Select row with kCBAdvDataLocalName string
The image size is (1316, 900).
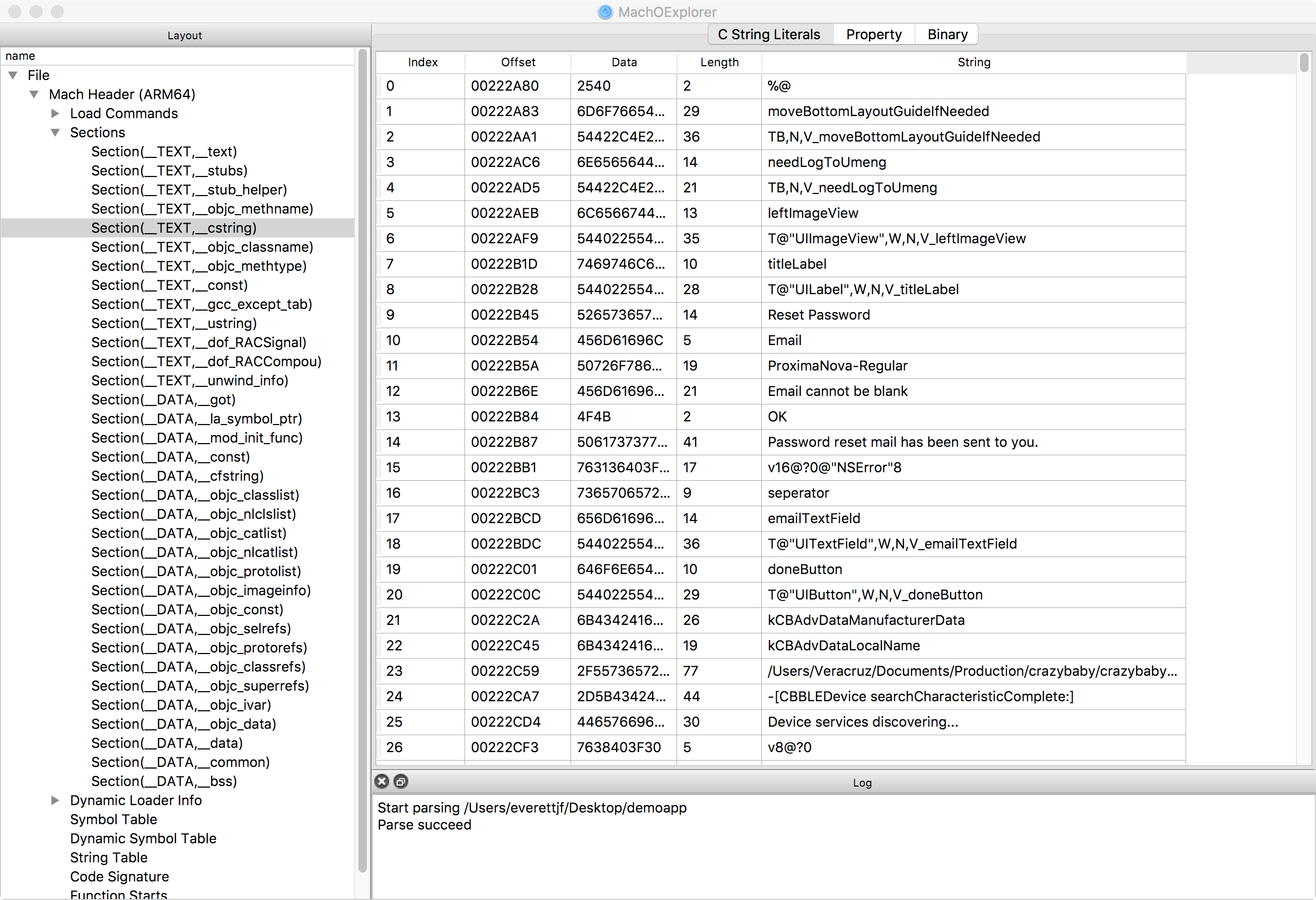click(x=843, y=645)
